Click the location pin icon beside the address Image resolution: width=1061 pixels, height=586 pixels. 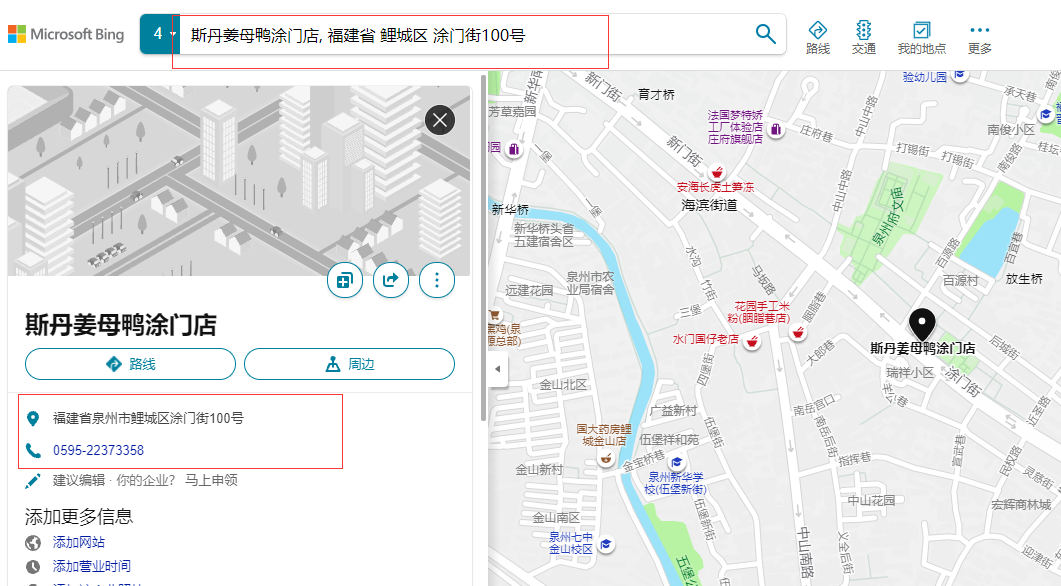pos(32,419)
